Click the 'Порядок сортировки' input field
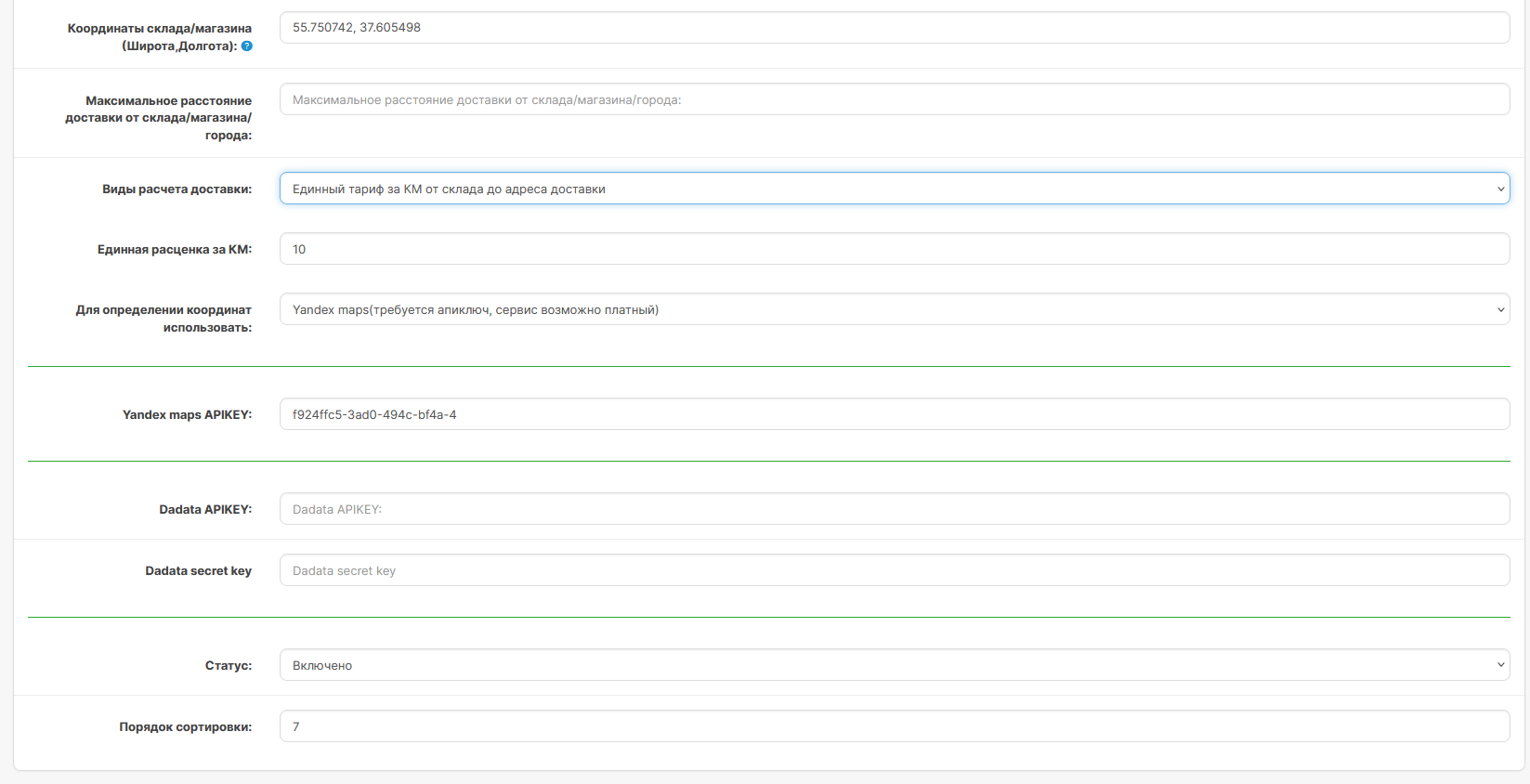The width and height of the screenshot is (1530, 784). pos(894,726)
